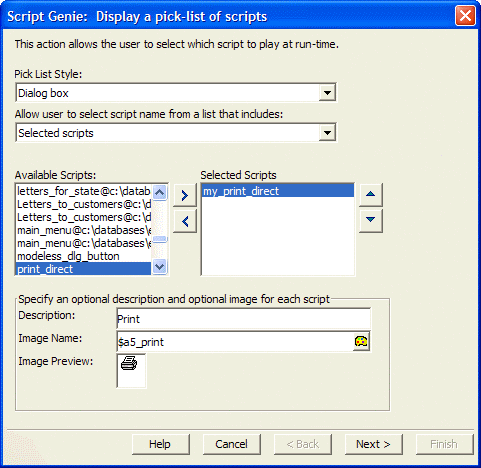The height and width of the screenshot is (468, 481).
Task: Open Pick List Style dropdown arrow
Action: [x=327, y=93]
